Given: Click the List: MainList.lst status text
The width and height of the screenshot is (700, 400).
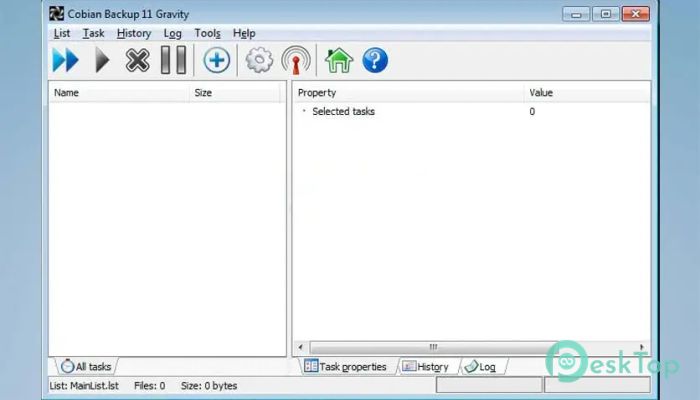Looking at the screenshot, I should coord(84,386).
